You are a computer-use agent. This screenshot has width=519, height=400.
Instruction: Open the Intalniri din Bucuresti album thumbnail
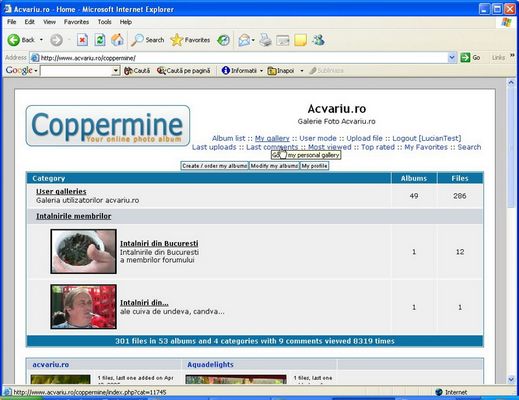click(83, 251)
